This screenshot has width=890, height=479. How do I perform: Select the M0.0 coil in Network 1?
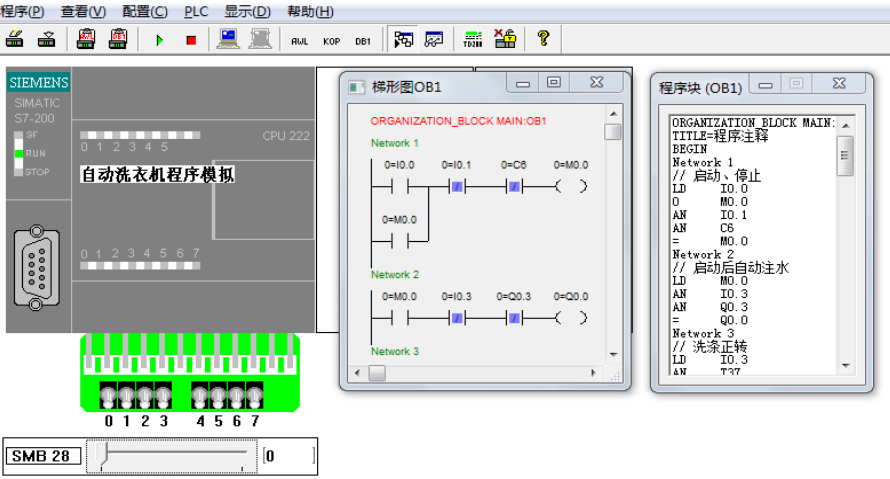coord(571,186)
